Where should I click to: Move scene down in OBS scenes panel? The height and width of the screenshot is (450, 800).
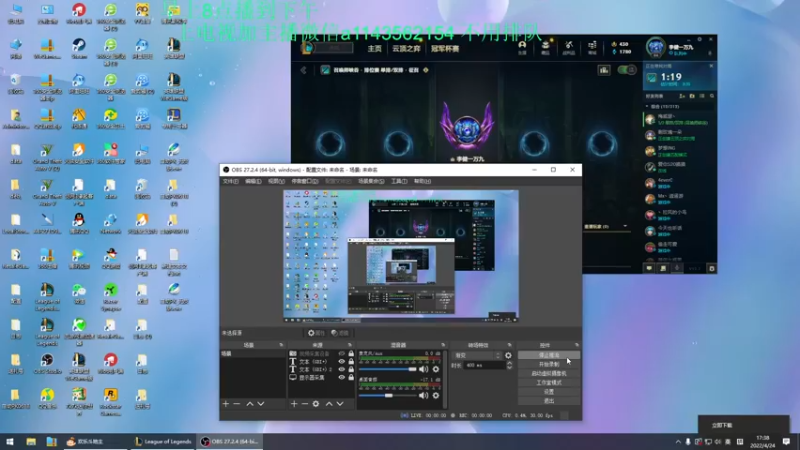point(261,404)
